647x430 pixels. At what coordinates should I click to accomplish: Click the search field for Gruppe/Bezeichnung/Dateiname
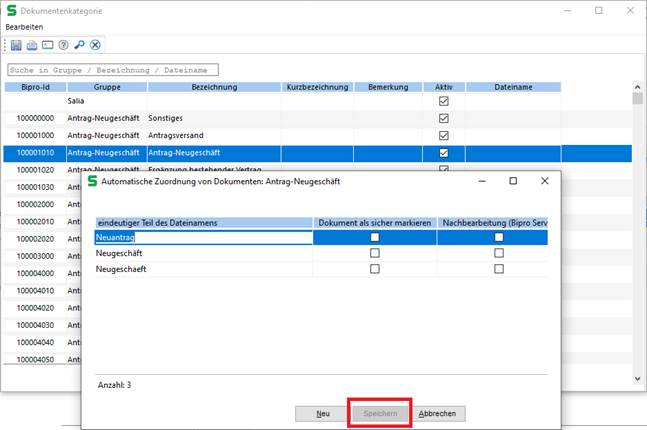112,70
